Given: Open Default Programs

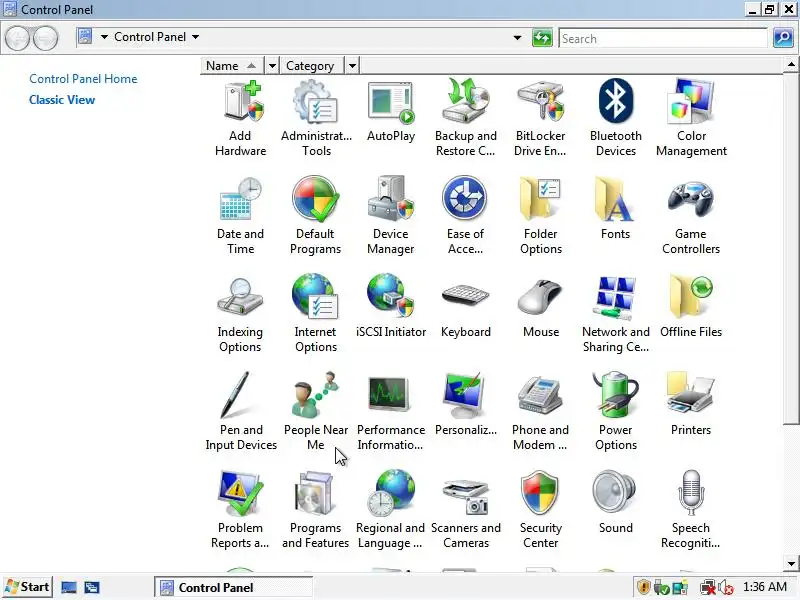Looking at the screenshot, I should 315,216.
